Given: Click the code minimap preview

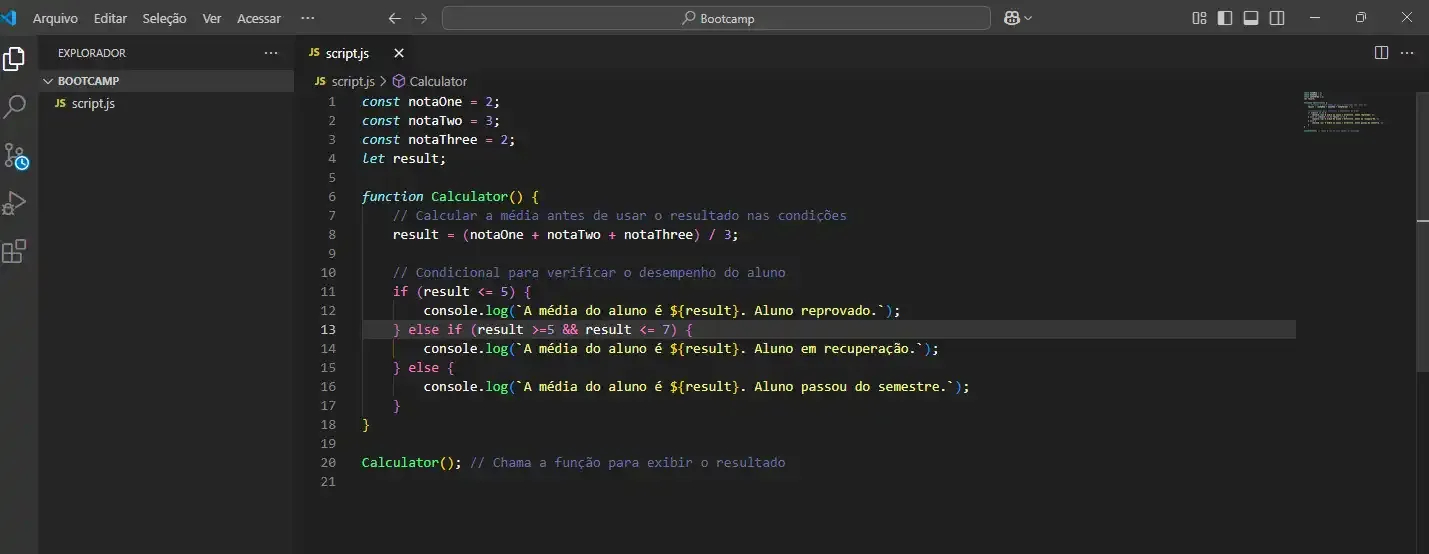Looking at the screenshot, I should [x=1344, y=111].
